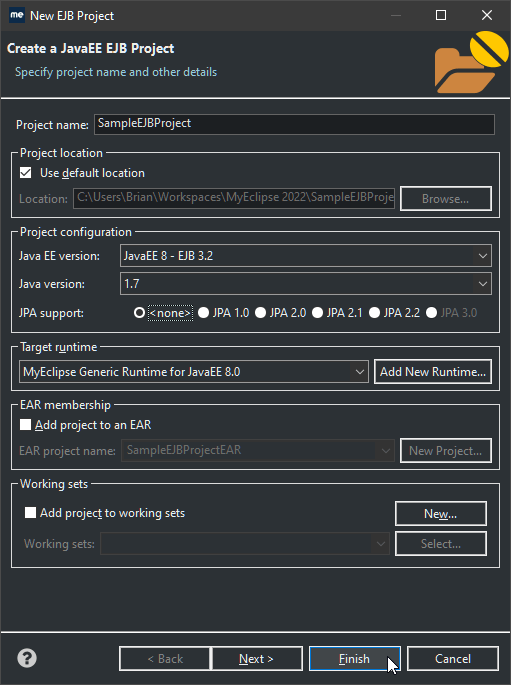This screenshot has width=511, height=685.
Task: Choose JPA 1.0 support option
Action: pos(204,313)
